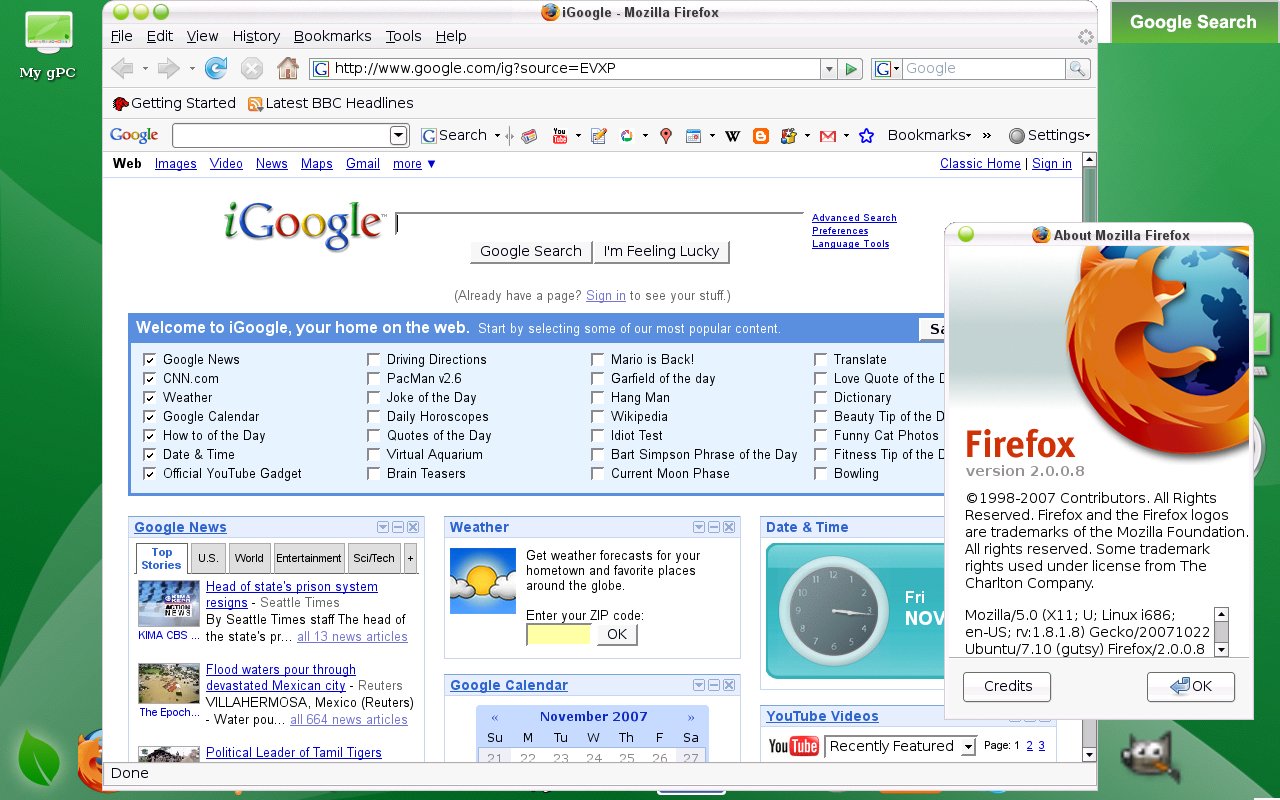
Task: Open the Weather gadget menu arrow
Action: [x=699, y=527]
